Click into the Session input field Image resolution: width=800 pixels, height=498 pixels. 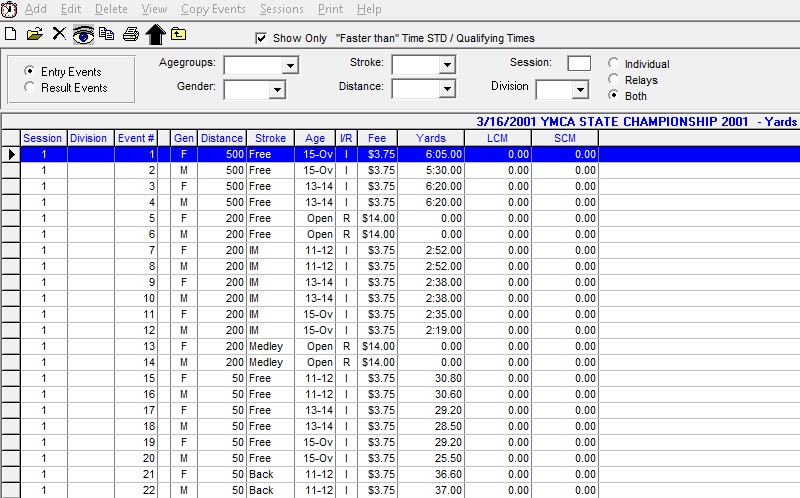pyautogui.click(x=579, y=64)
